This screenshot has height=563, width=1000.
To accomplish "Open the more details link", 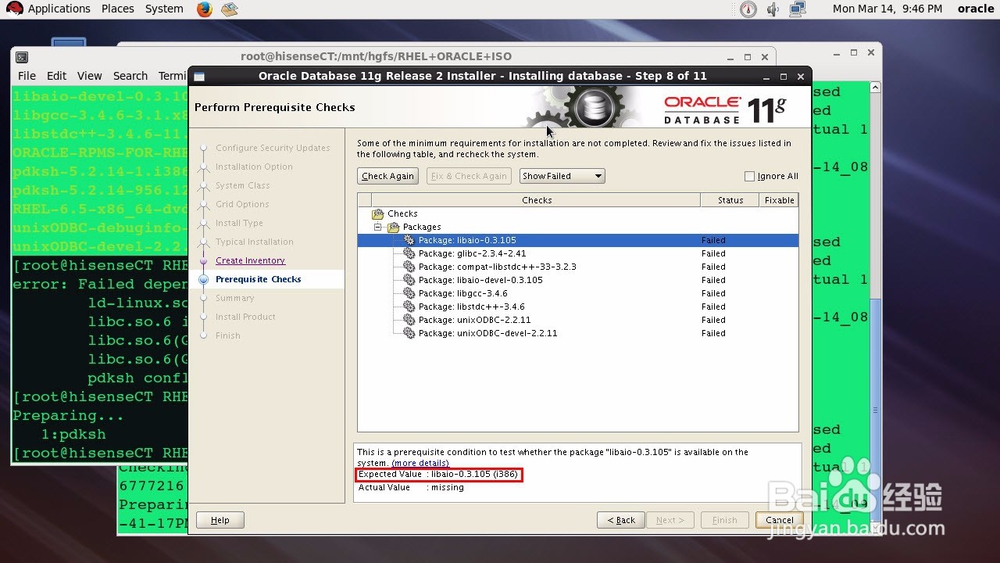I will point(420,463).
